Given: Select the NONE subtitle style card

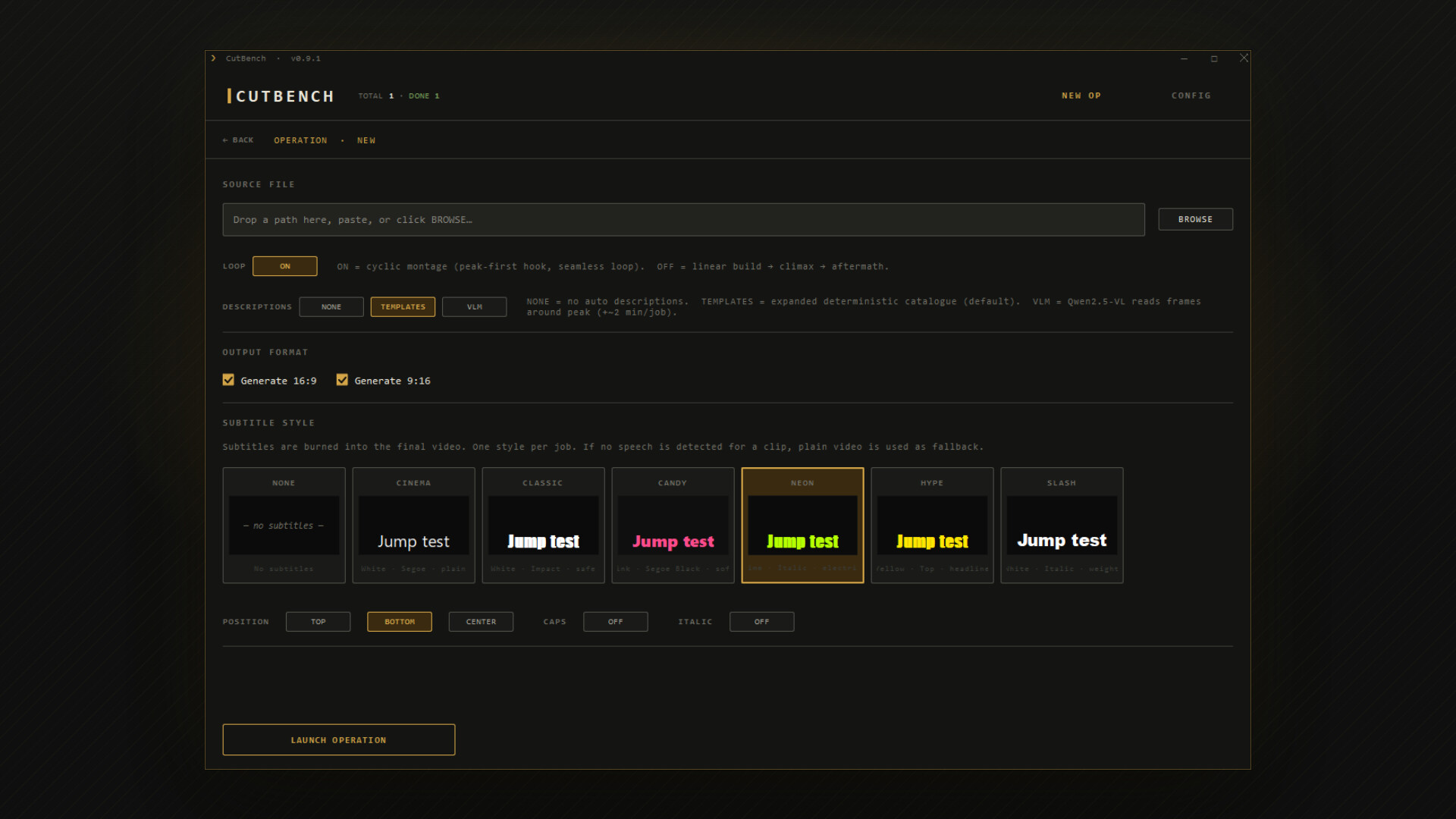Looking at the screenshot, I should [284, 526].
